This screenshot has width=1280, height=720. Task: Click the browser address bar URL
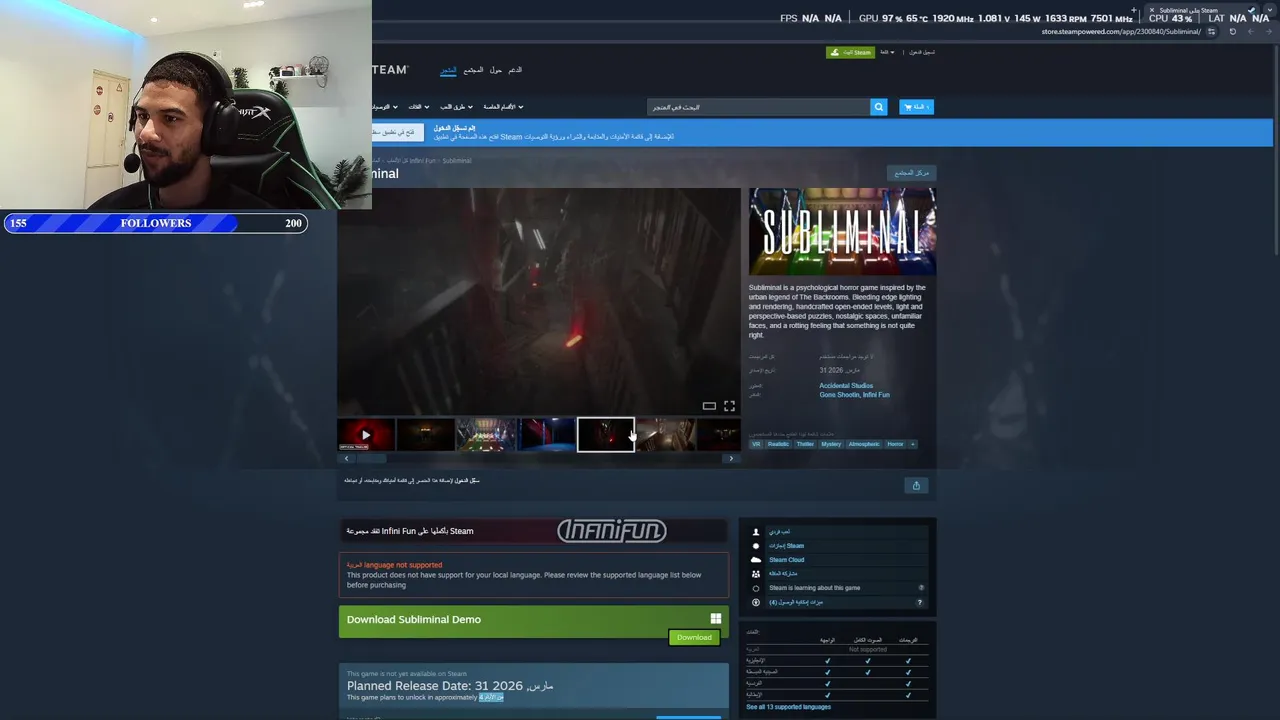click(1120, 32)
